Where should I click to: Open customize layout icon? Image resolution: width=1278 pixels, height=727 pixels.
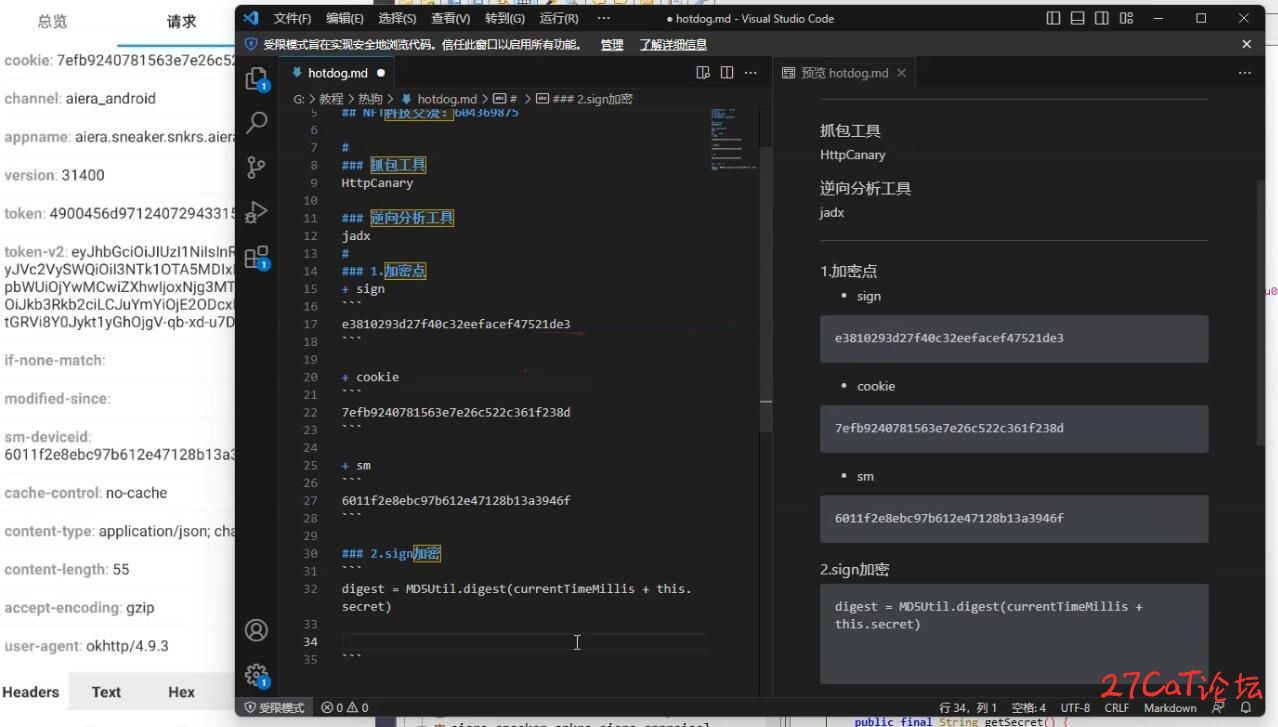click(x=1127, y=18)
